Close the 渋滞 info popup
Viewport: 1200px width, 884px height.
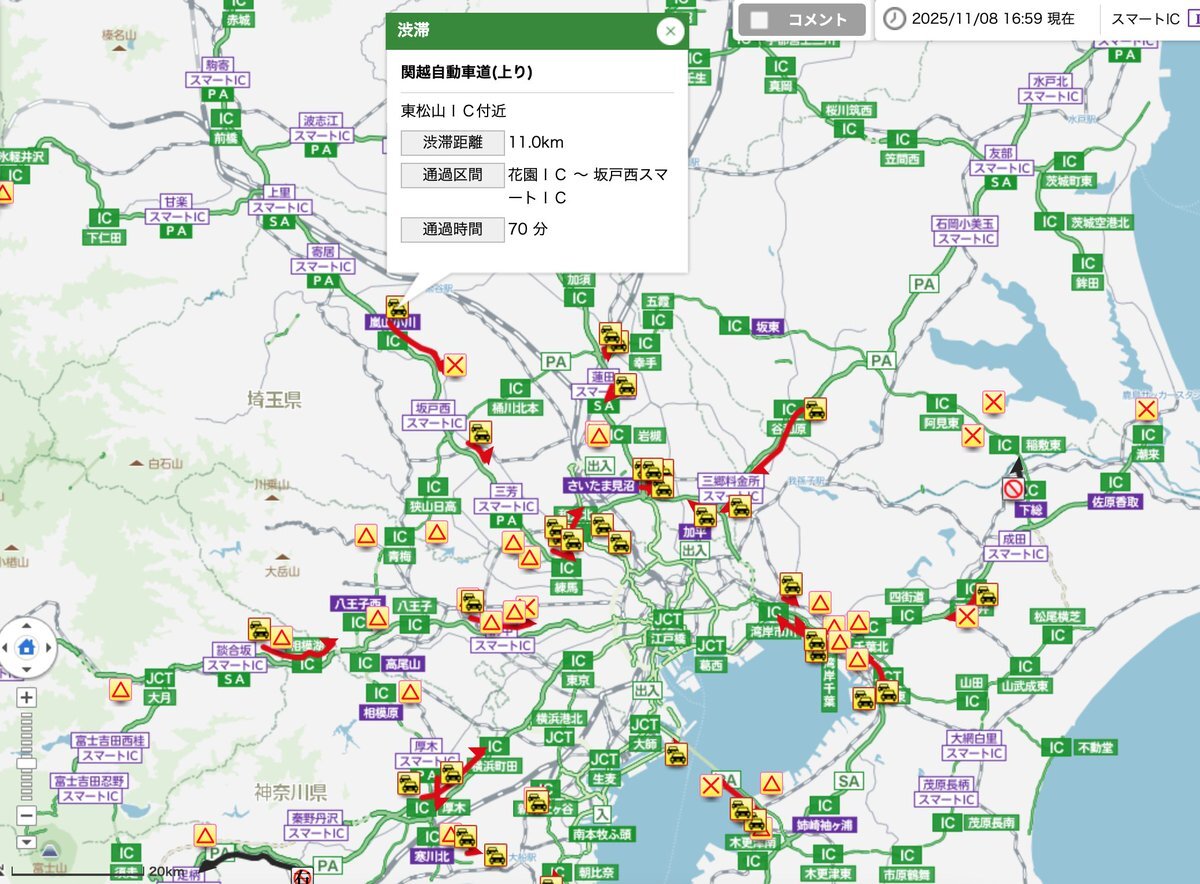670,31
